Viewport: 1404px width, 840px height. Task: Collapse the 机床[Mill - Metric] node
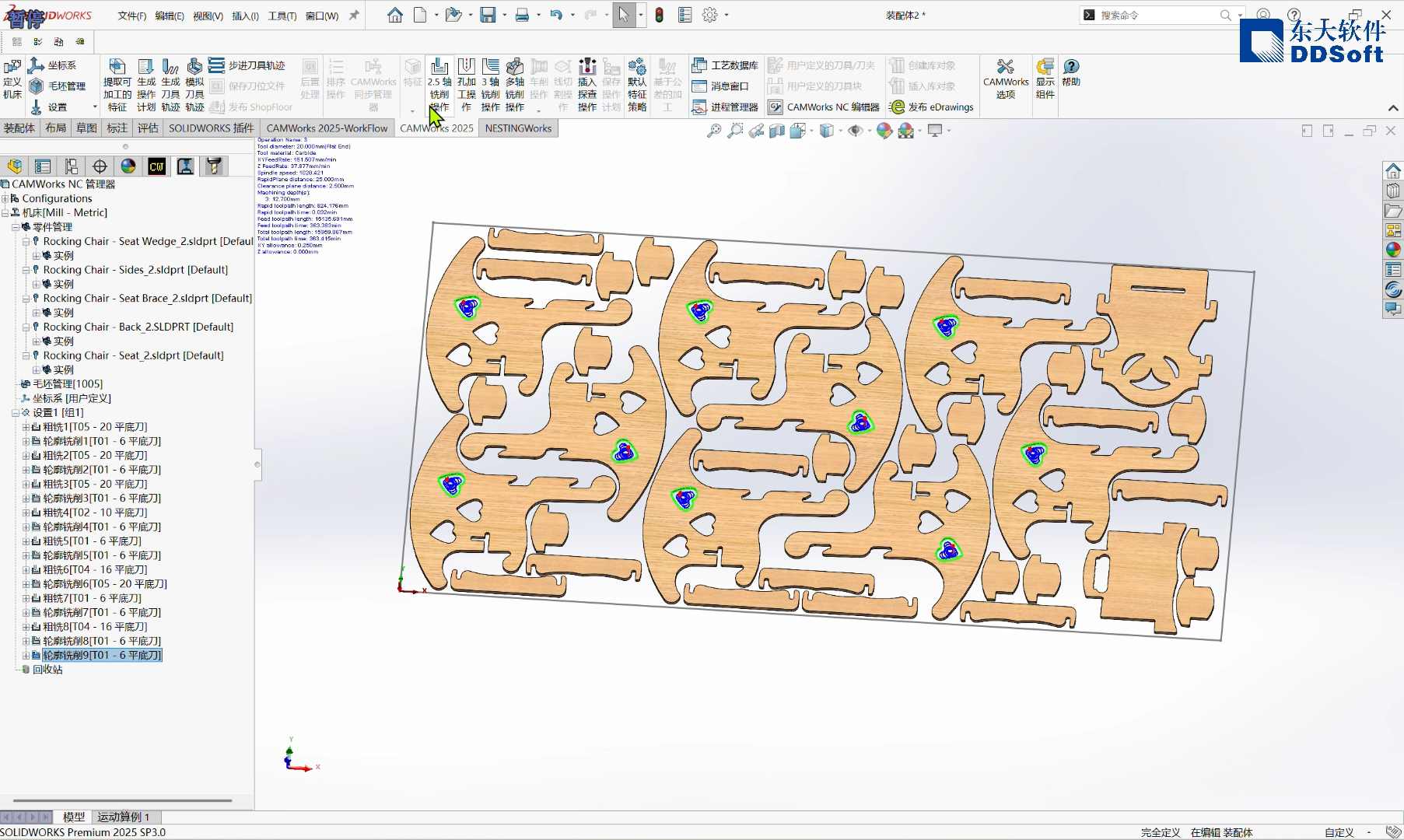pos(5,212)
